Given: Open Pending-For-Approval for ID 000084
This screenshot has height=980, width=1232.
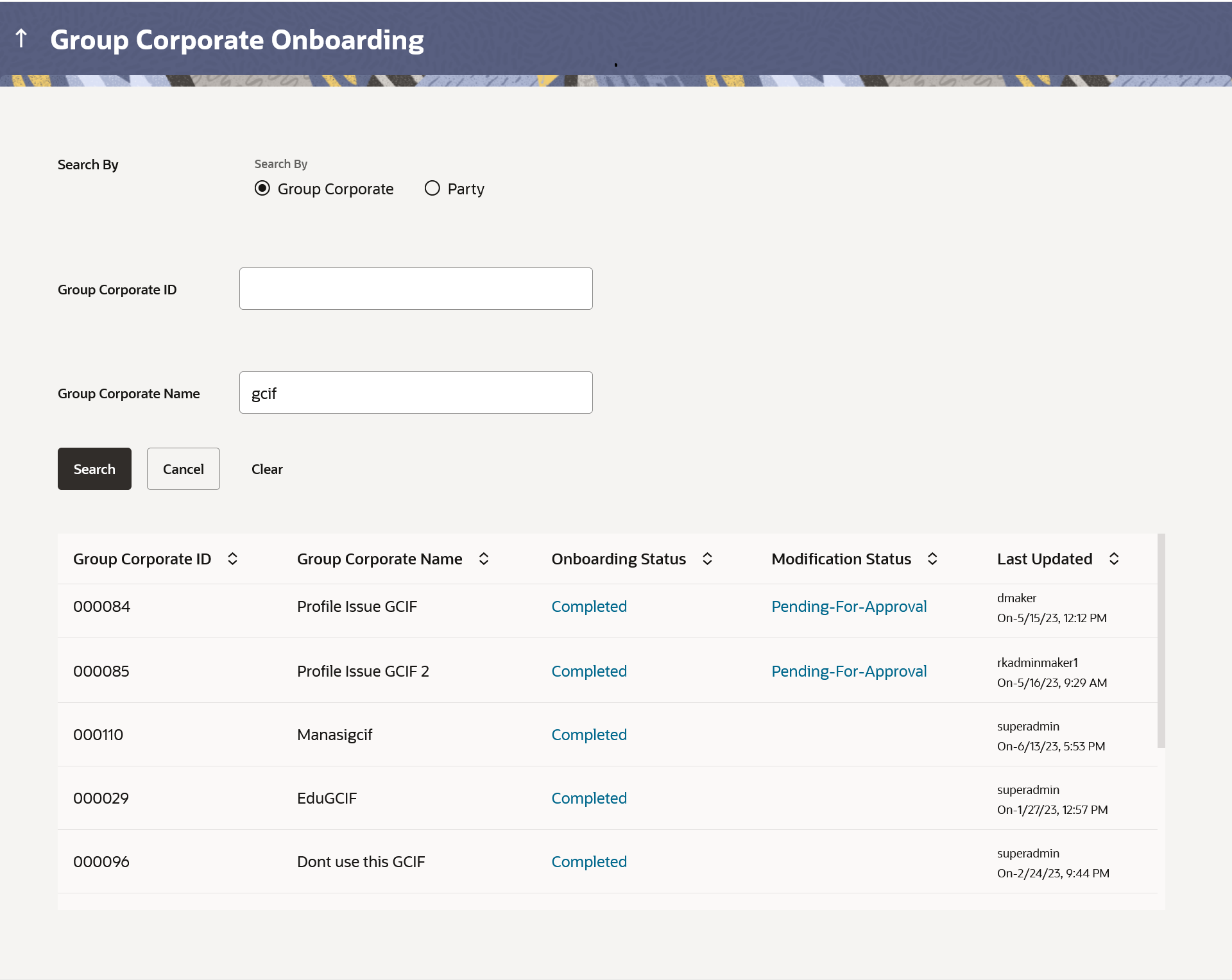Looking at the screenshot, I should tap(849, 606).
